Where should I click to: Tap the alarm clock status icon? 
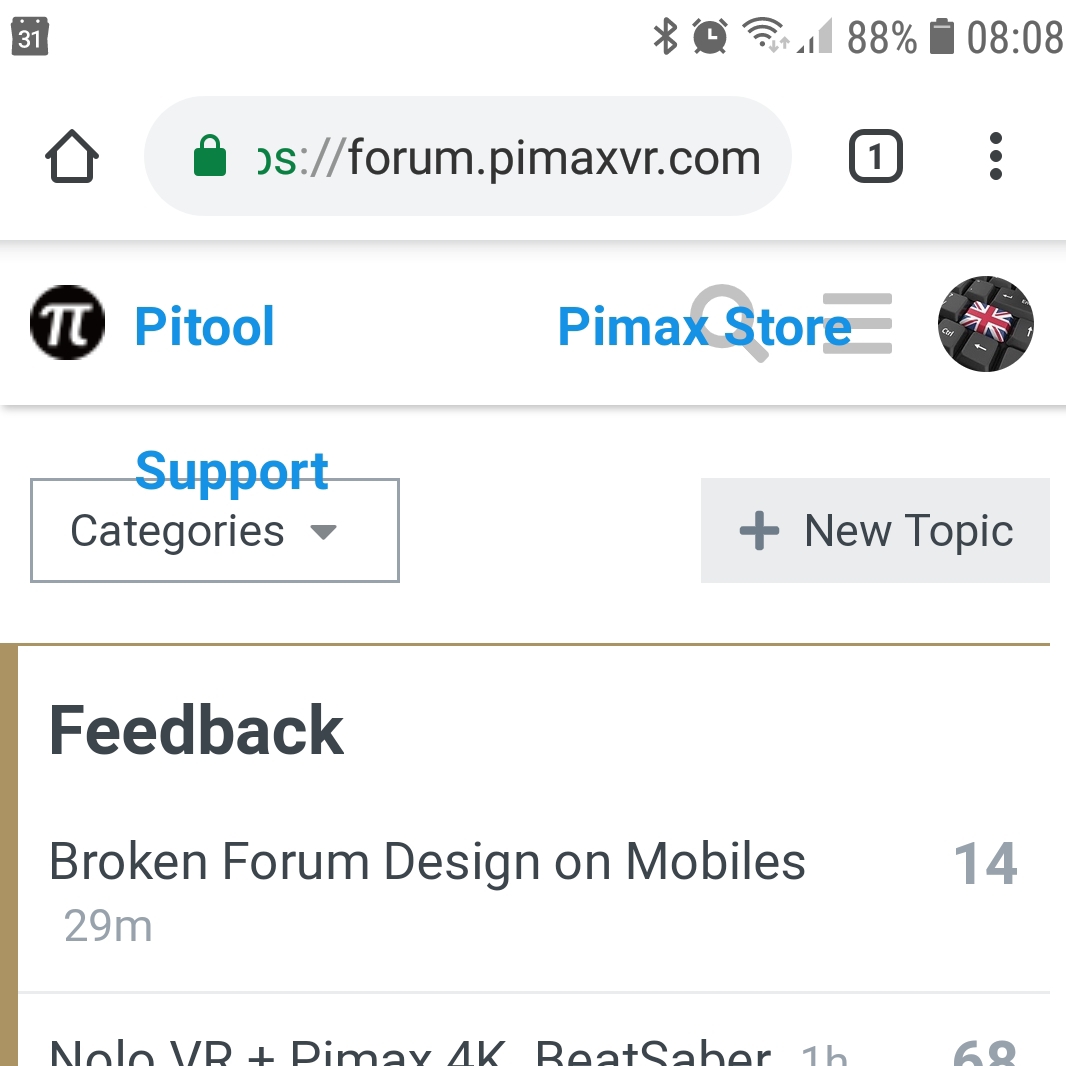[710, 38]
